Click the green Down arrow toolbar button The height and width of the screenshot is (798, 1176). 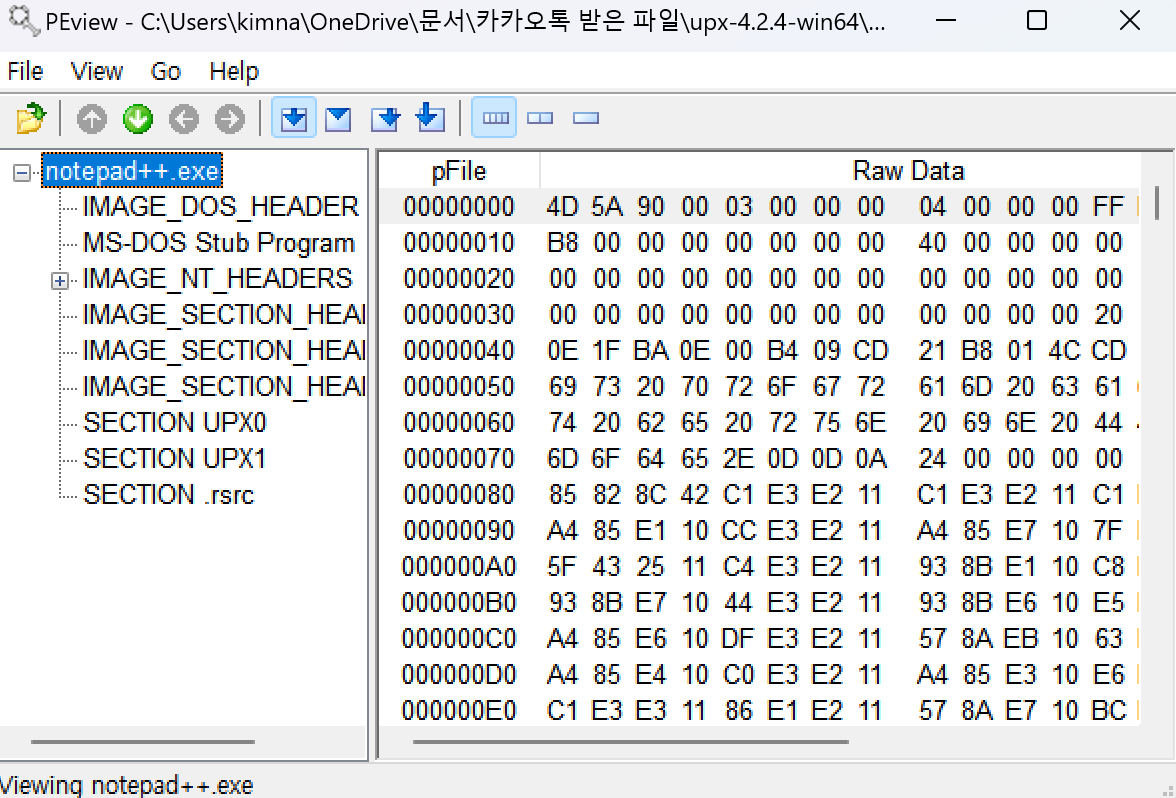click(x=138, y=118)
